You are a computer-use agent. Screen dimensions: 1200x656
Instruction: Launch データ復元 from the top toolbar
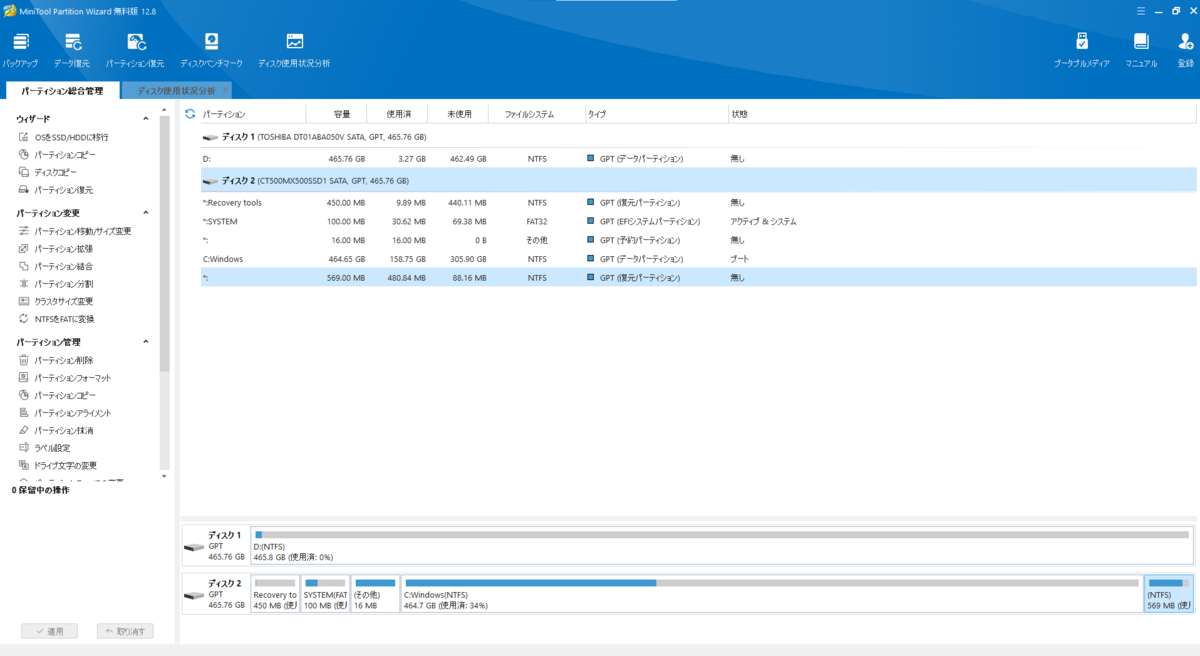[72, 50]
